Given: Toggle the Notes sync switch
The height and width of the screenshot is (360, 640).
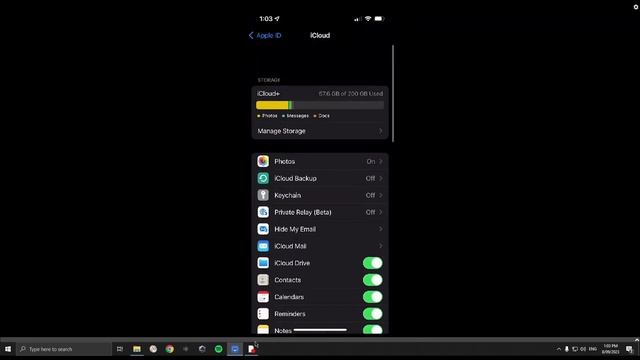Looking at the screenshot, I should pyautogui.click(x=373, y=329).
